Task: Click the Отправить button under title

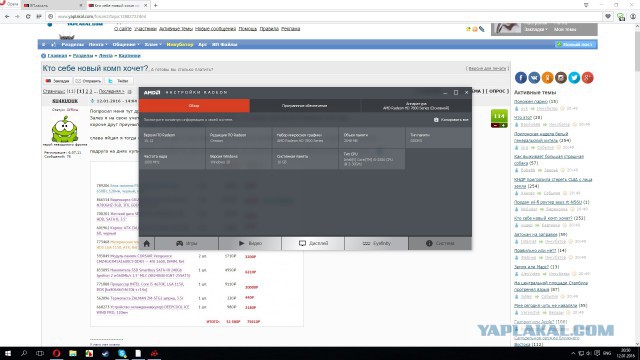Action: [x=88, y=81]
